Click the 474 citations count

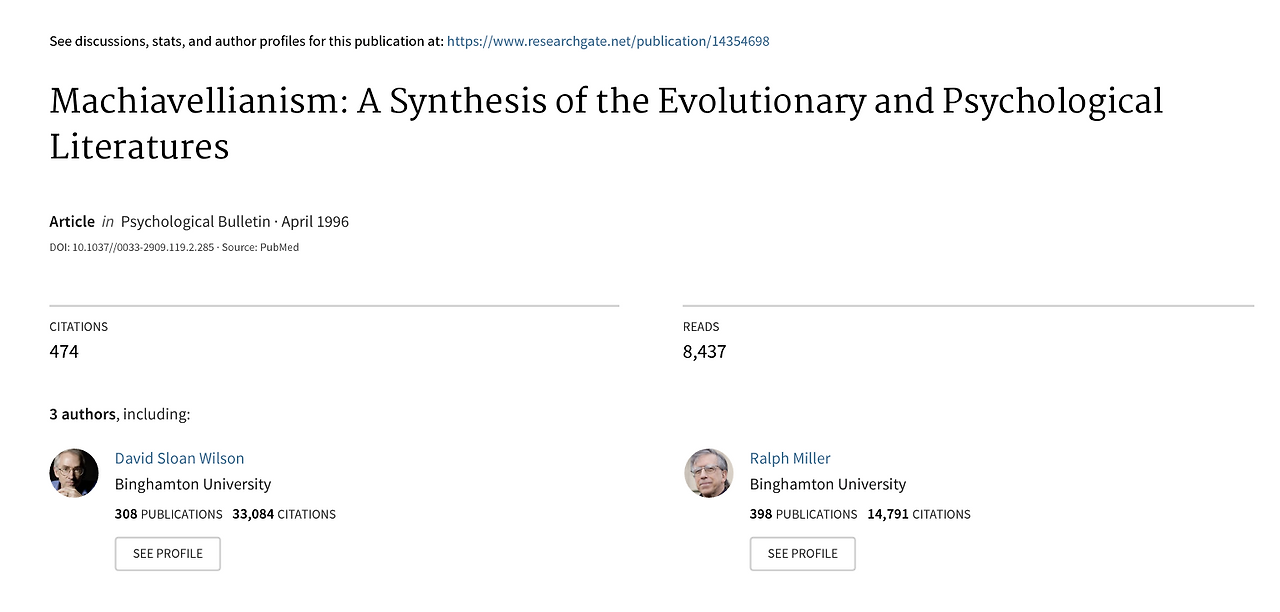point(64,352)
